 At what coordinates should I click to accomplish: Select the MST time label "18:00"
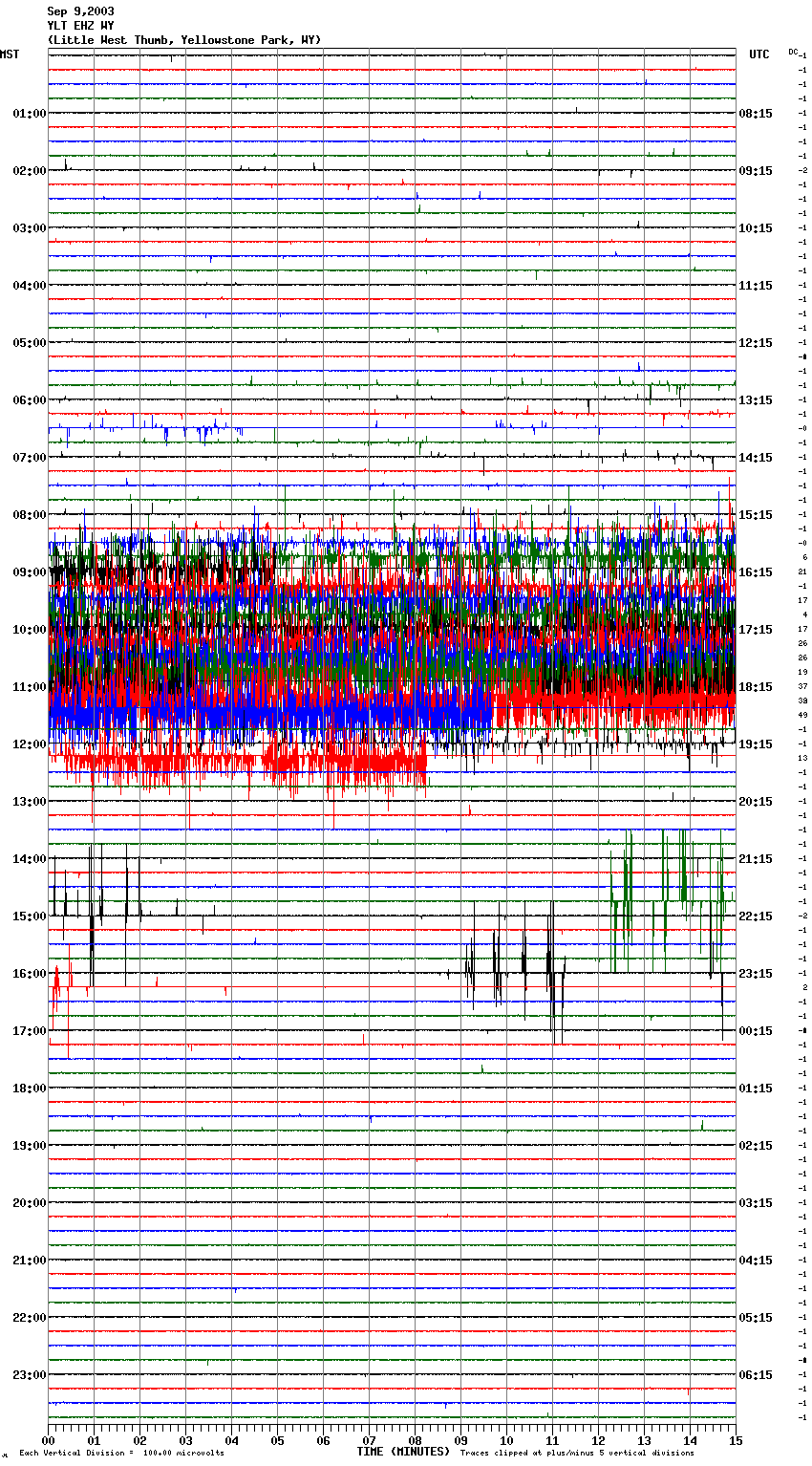(30, 1089)
